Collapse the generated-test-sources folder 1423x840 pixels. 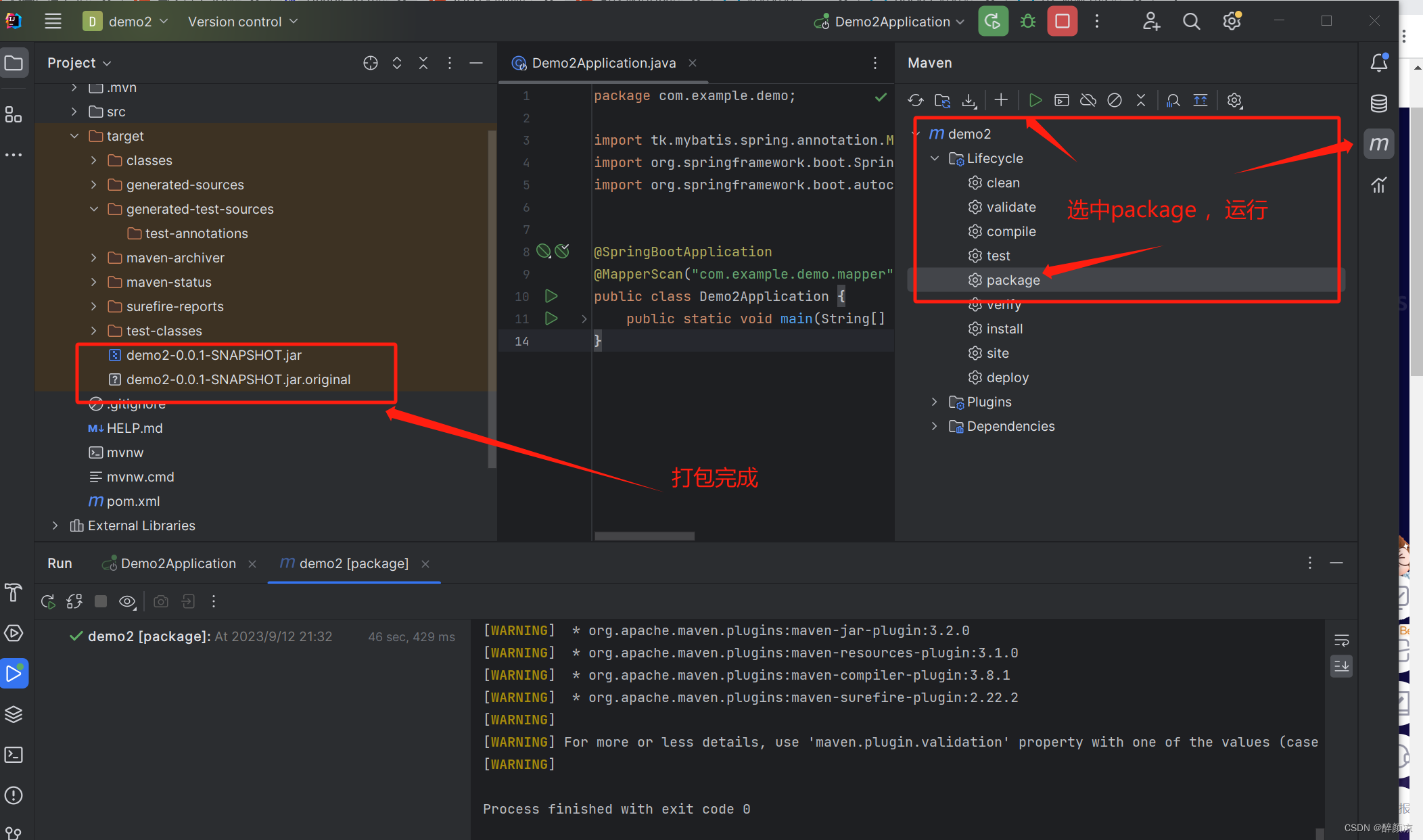pos(93,209)
